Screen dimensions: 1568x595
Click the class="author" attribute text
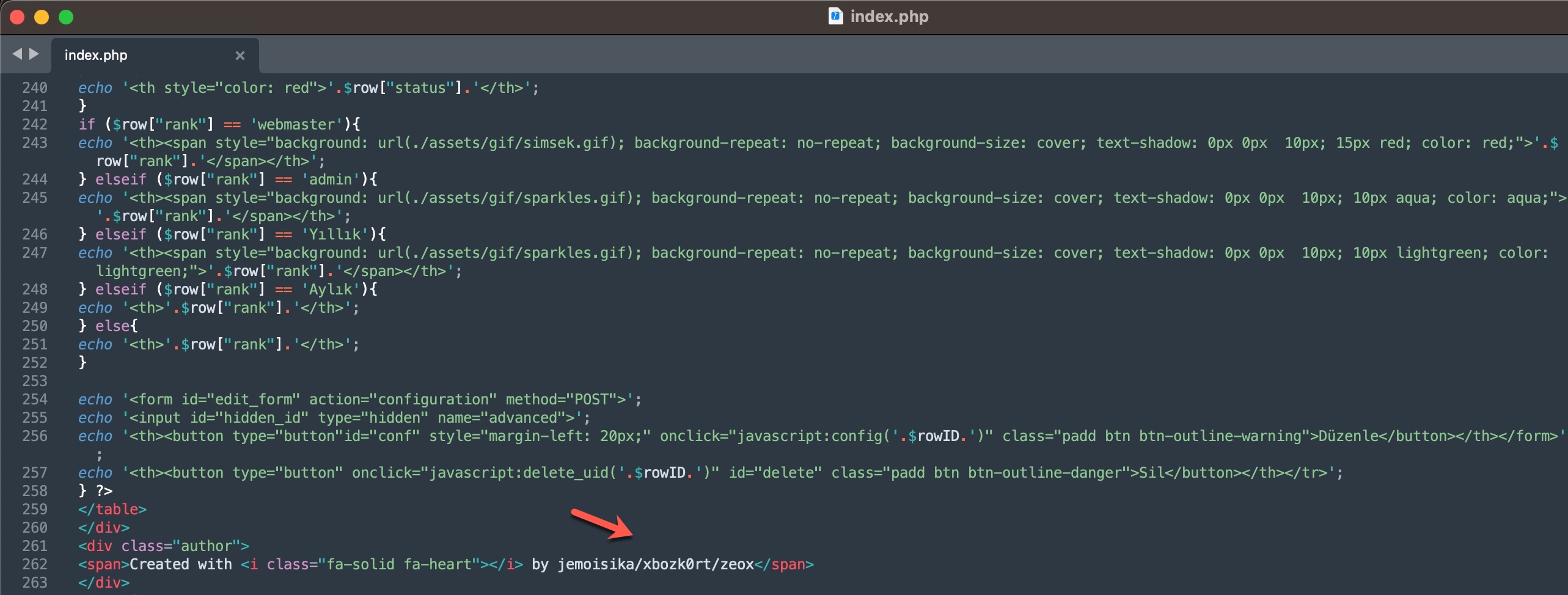coord(181,546)
